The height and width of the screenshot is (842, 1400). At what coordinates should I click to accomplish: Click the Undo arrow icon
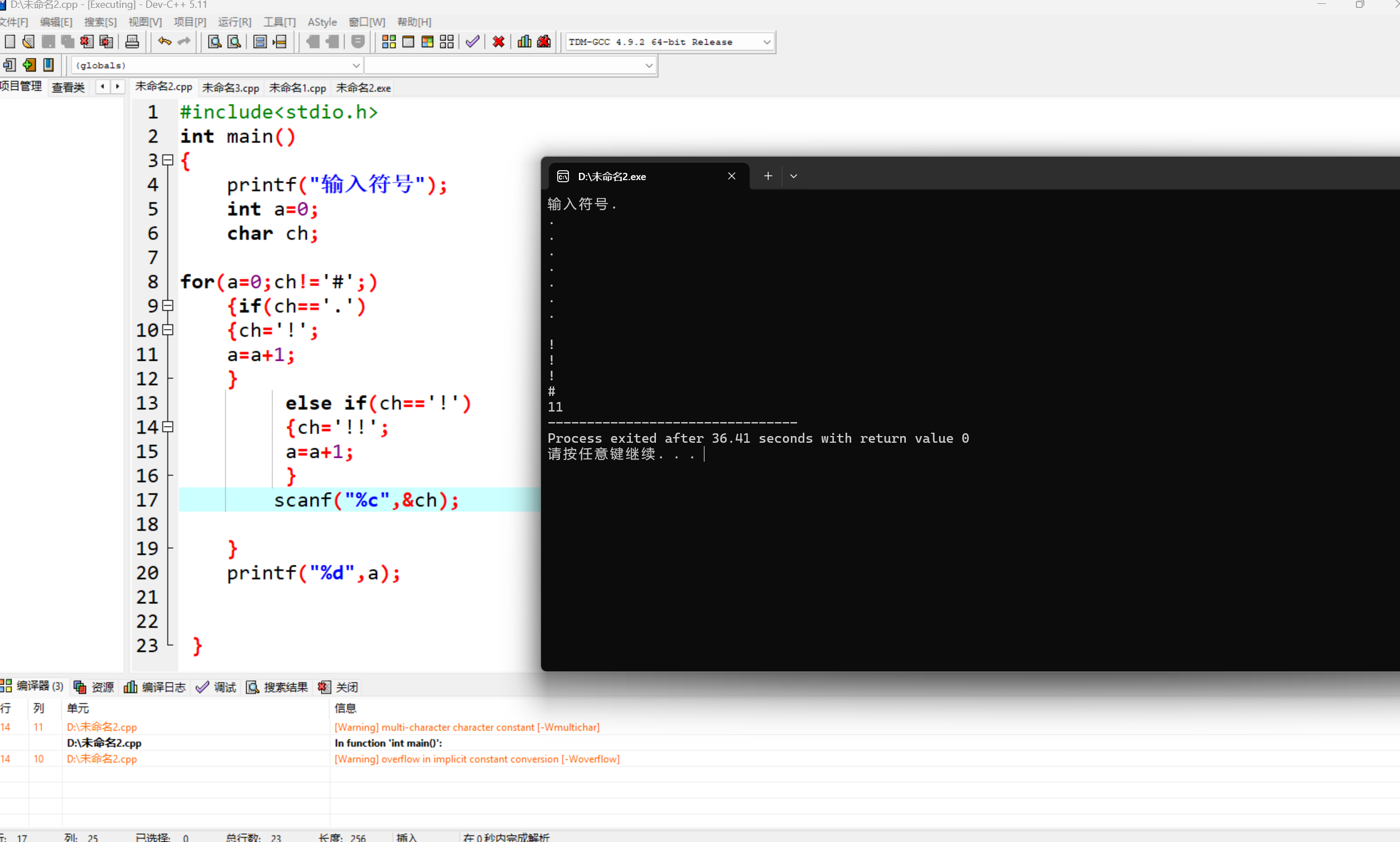coord(165,41)
